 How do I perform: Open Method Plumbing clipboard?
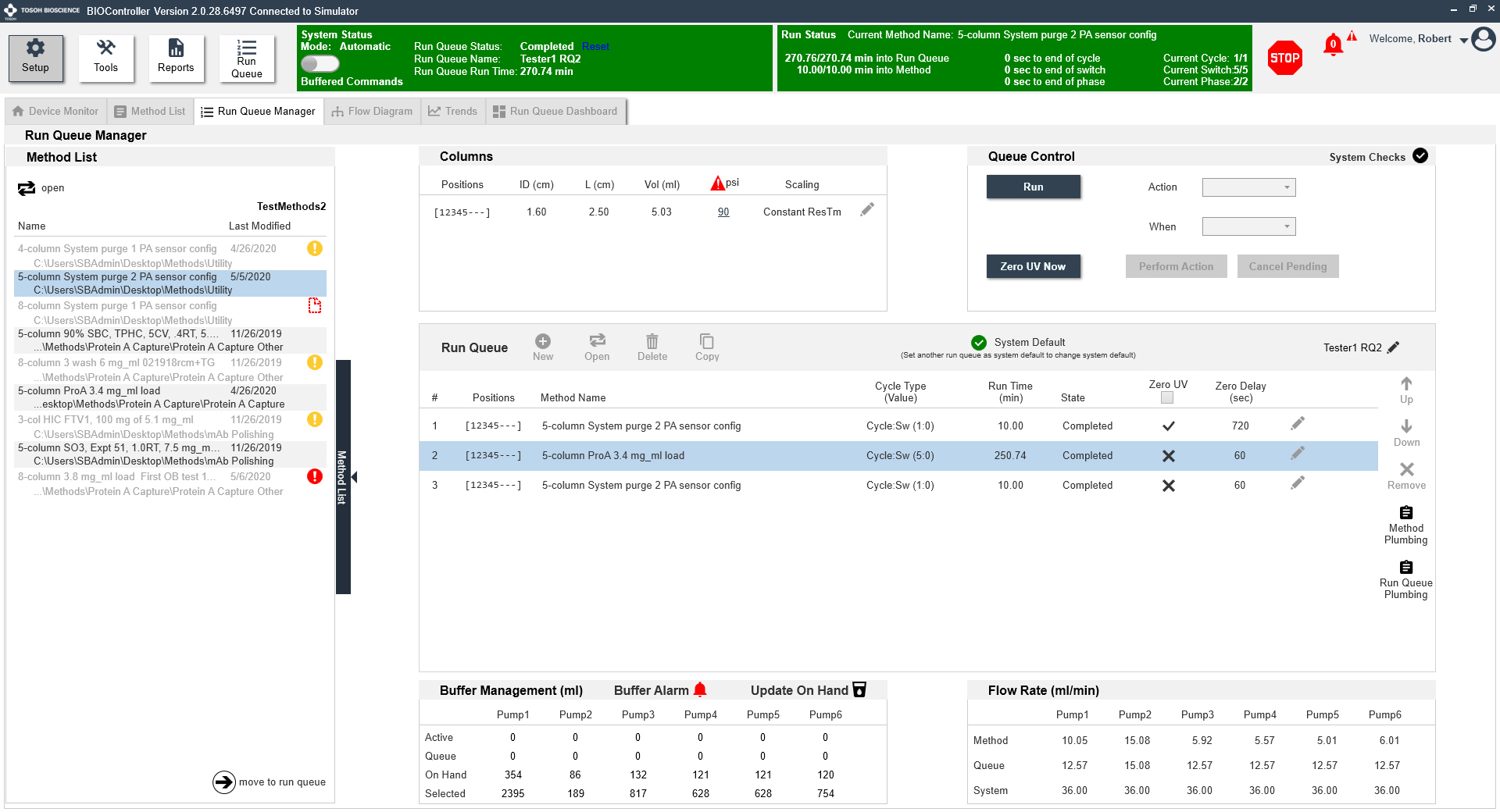[1406, 525]
